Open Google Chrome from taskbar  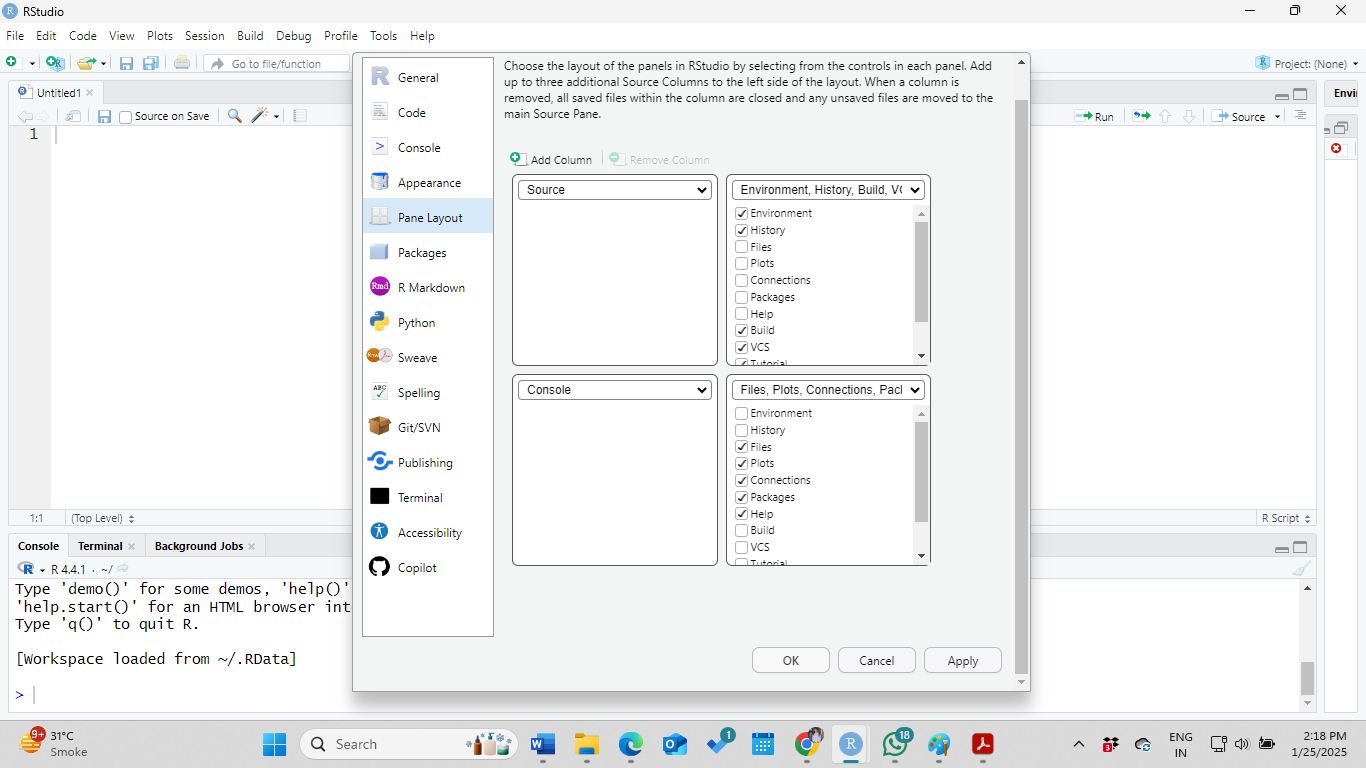coord(809,744)
